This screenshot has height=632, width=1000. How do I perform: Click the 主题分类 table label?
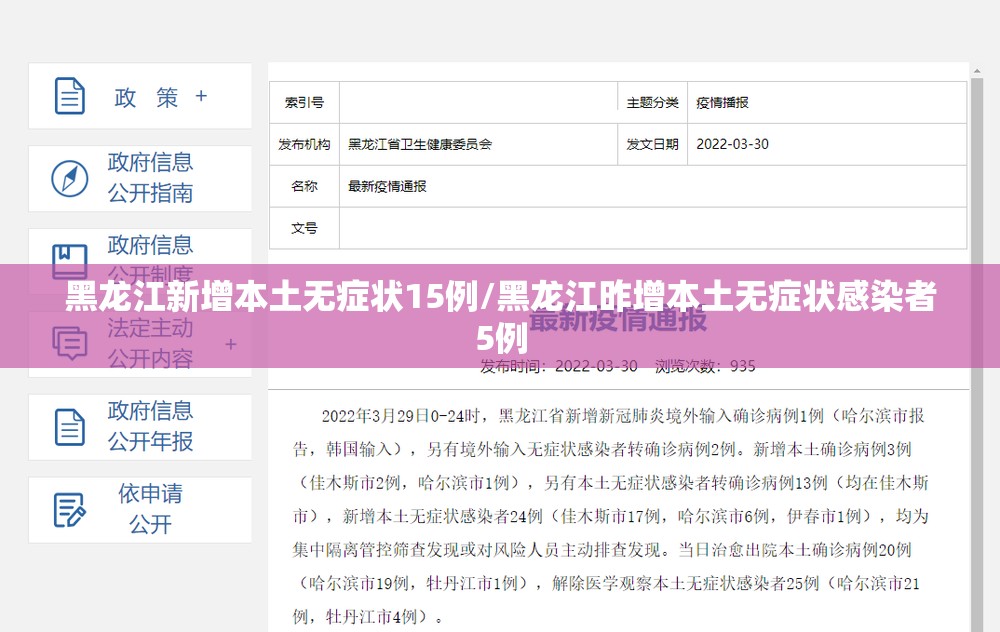coord(652,102)
